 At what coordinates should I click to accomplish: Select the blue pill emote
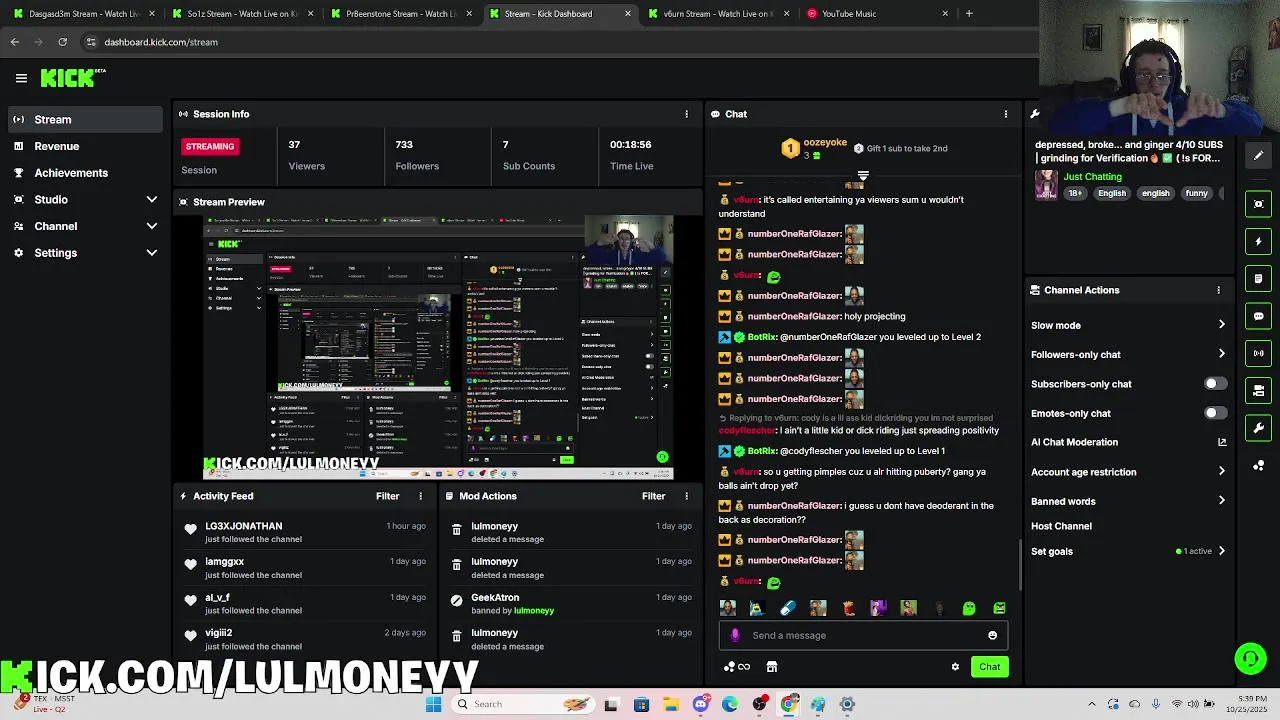pos(788,608)
